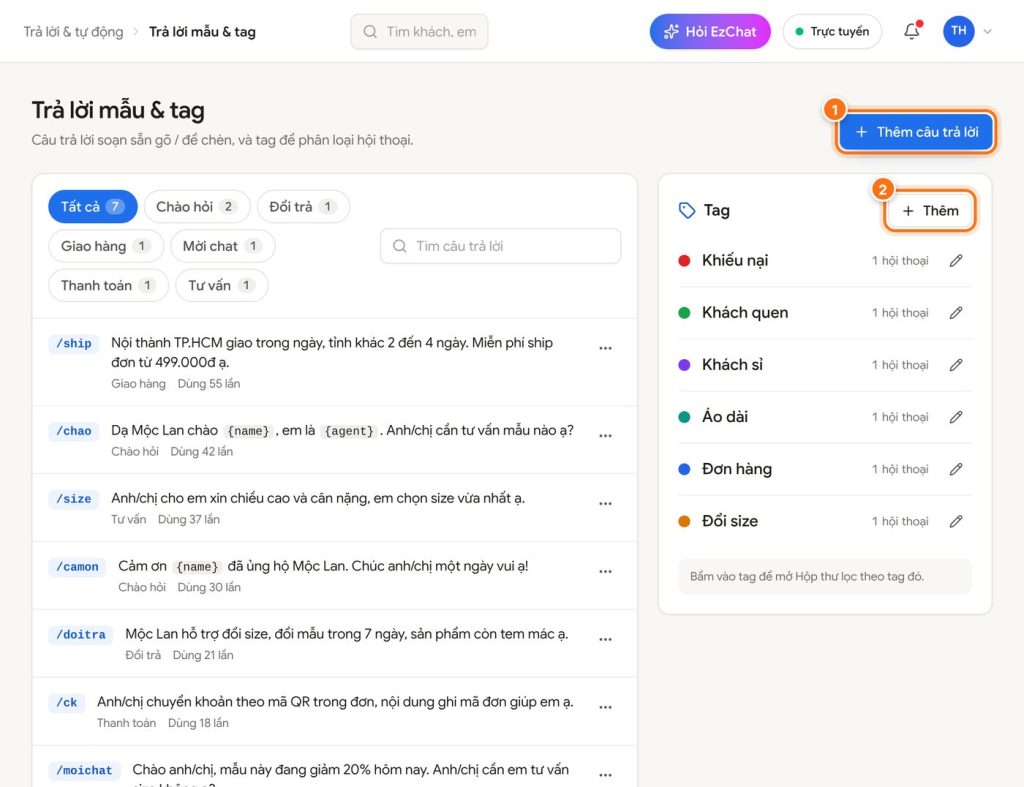
Task: Focus the Tìm câu trả lời search field
Action: [500, 246]
